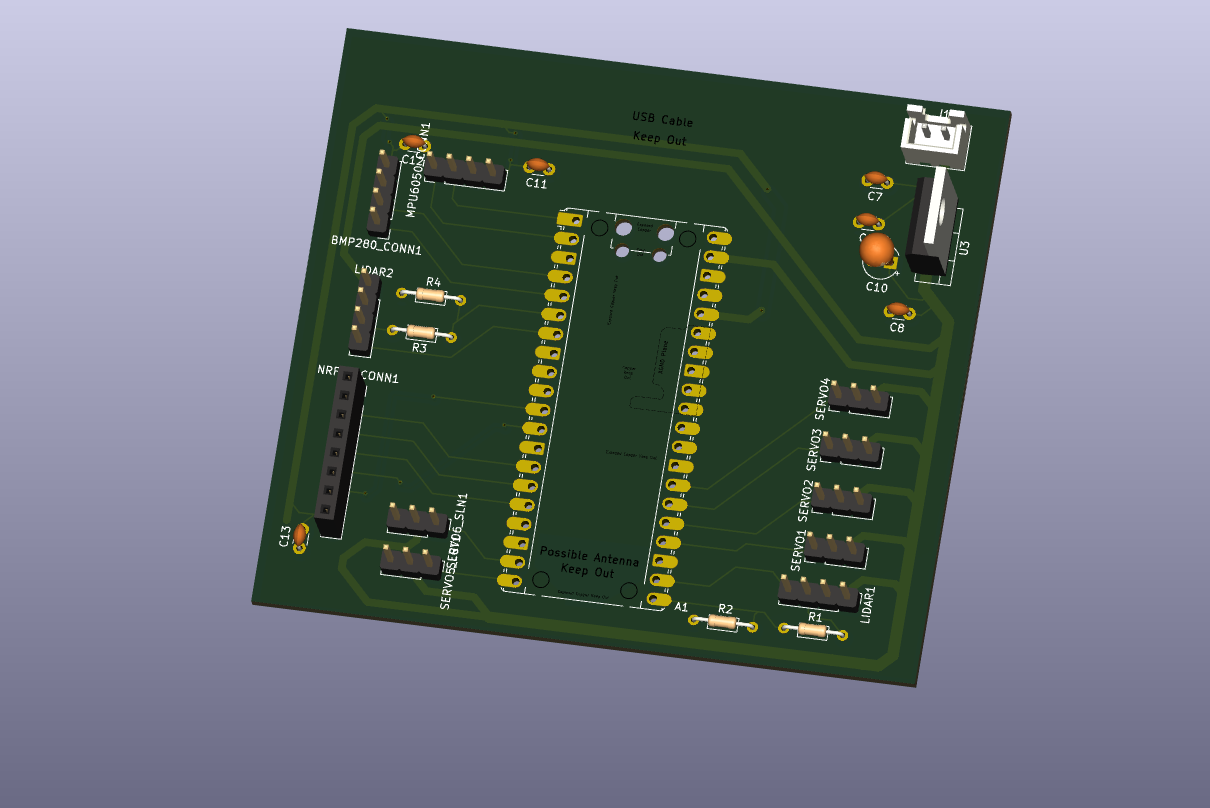
Task: Click the SERVO4 pin header
Action: click(x=860, y=398)
